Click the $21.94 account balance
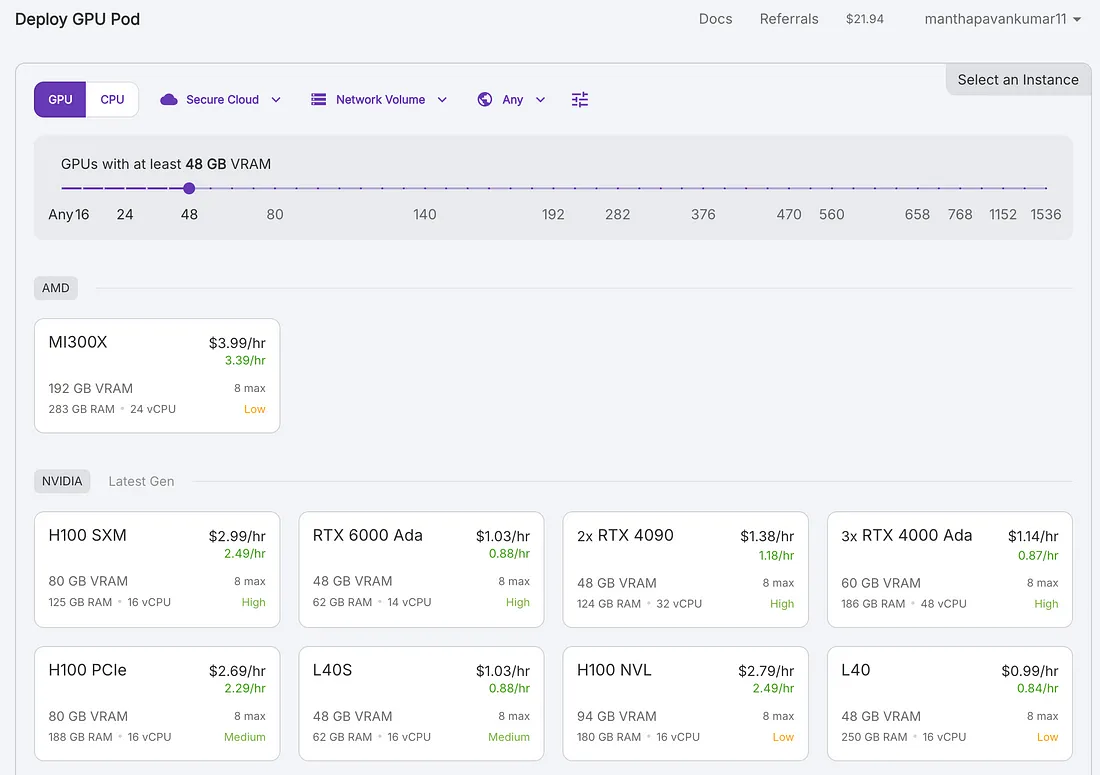1100x775 pixels. tap(865, 19)
